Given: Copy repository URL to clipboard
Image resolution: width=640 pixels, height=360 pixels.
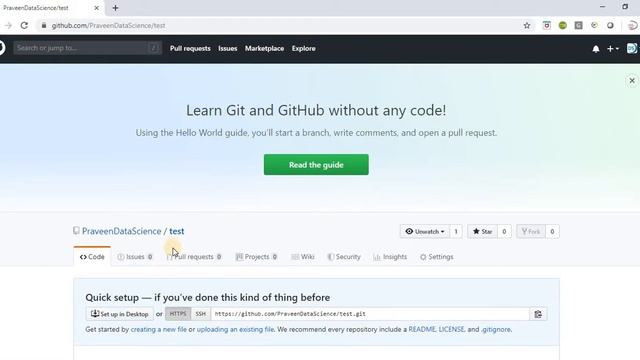Looking at the screenshot, I should pos(538,314).
